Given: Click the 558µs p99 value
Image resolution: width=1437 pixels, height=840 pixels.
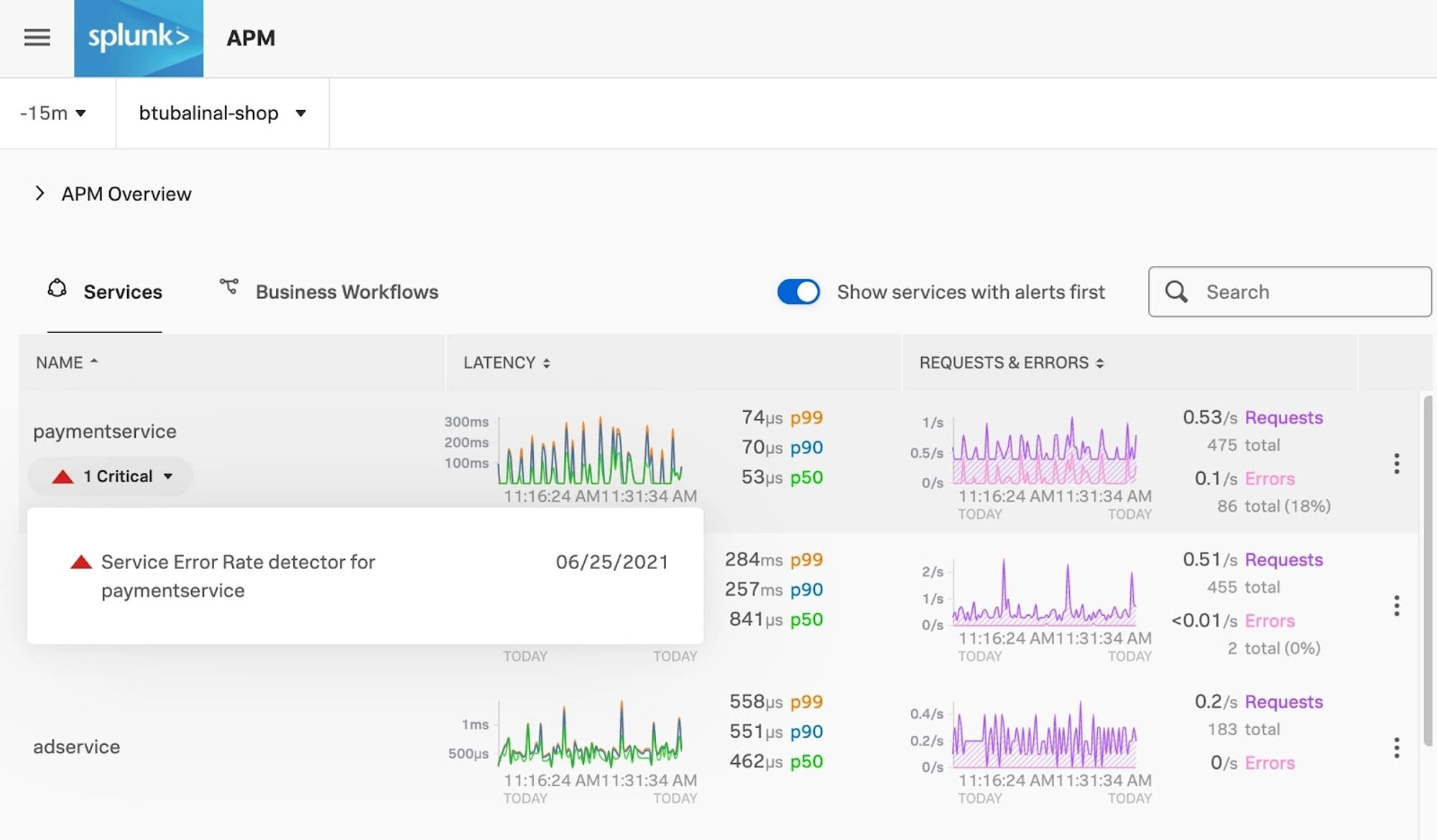Looking at the screenshot, I should tap(776, 702).
